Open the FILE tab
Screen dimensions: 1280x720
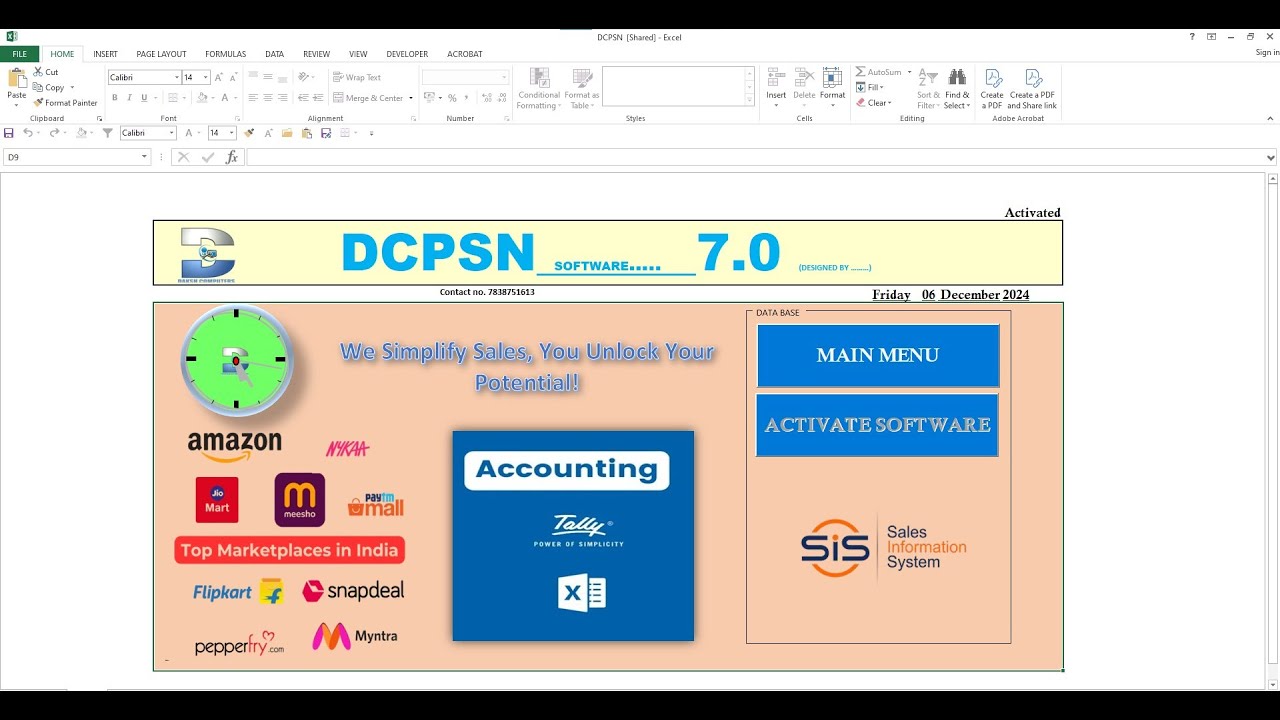pyautogui.click(x=19, y=54)
